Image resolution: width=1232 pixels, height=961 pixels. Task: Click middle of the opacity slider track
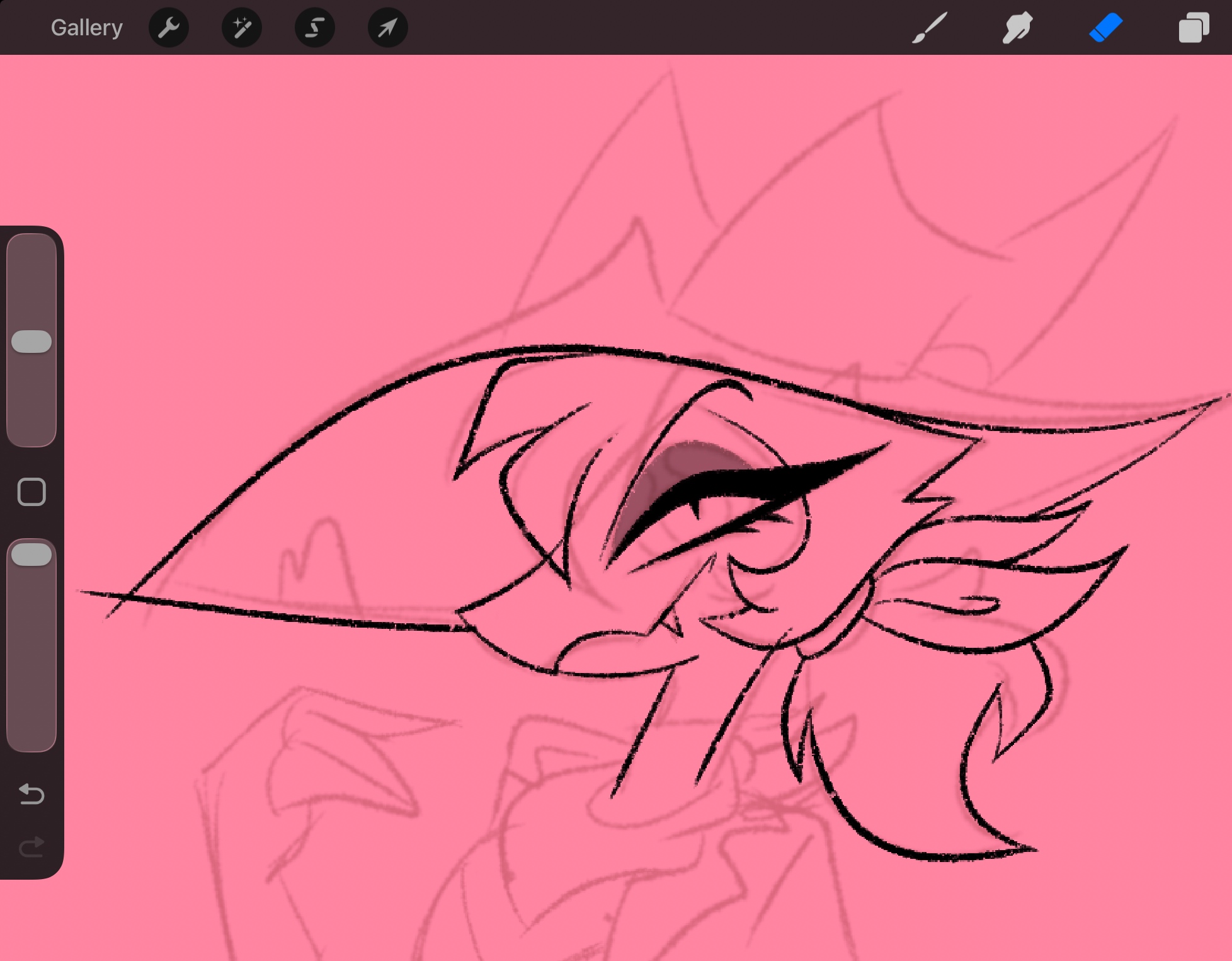point(31,646)
